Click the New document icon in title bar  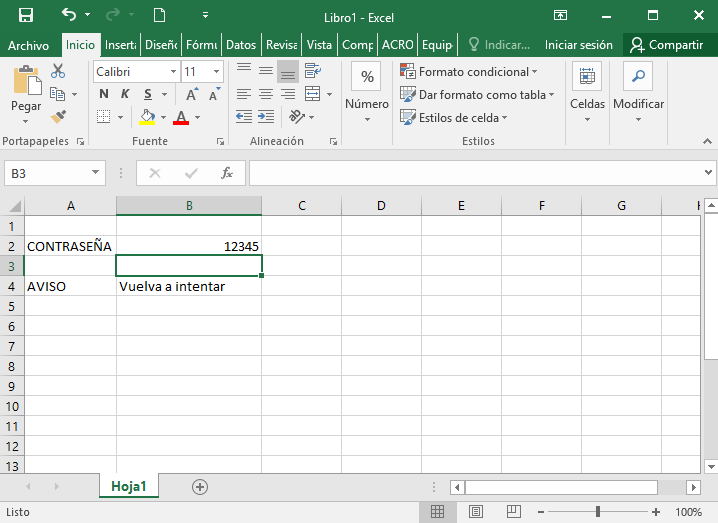[159, 15]
